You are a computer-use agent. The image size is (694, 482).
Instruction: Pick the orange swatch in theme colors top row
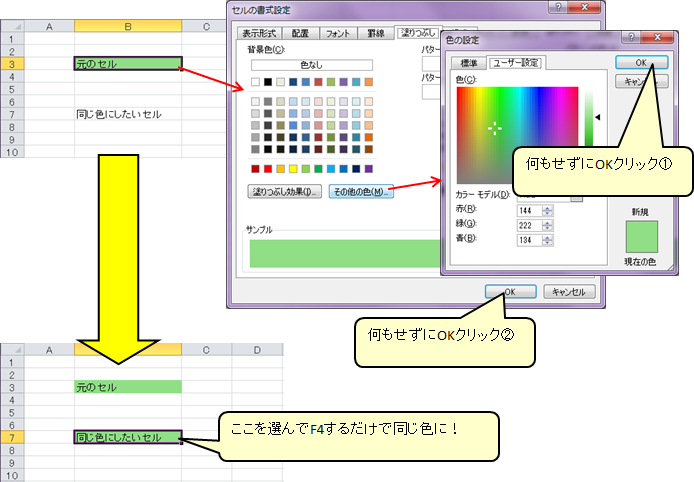pos(369,82)
